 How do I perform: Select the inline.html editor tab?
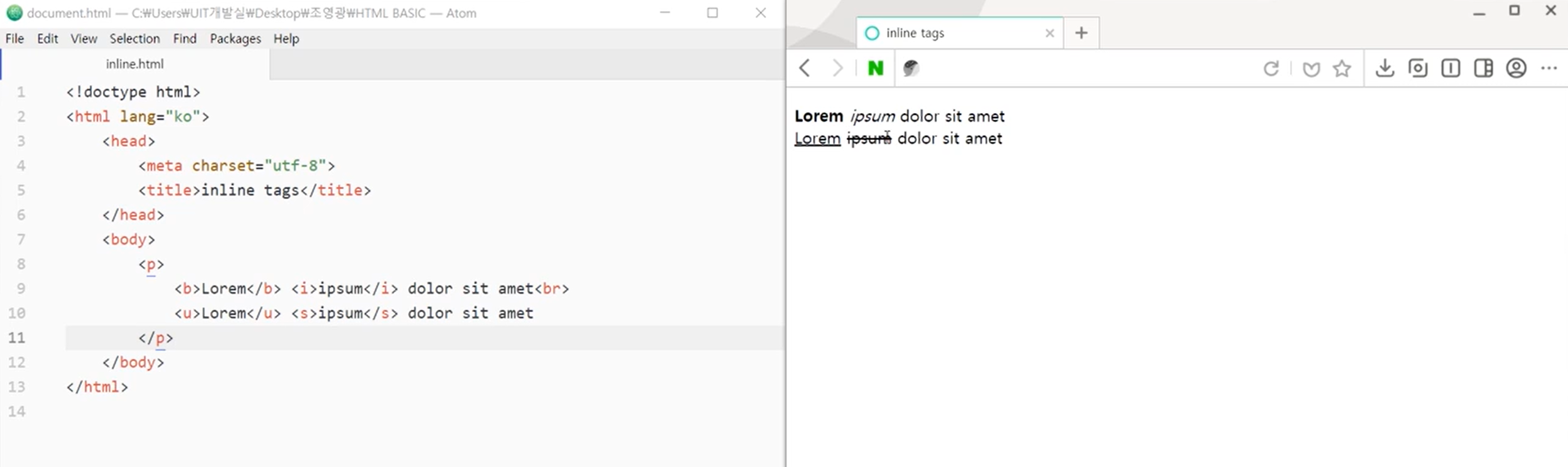click(x=134, y=64)
